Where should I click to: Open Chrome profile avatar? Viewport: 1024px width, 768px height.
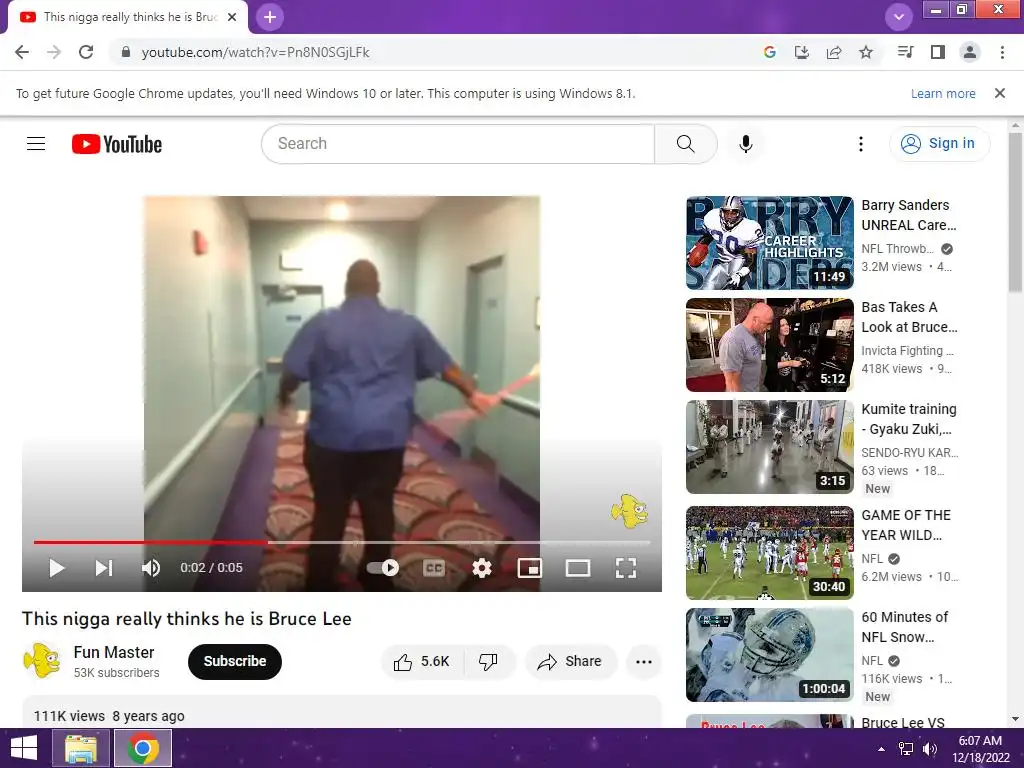coord(970,52)
